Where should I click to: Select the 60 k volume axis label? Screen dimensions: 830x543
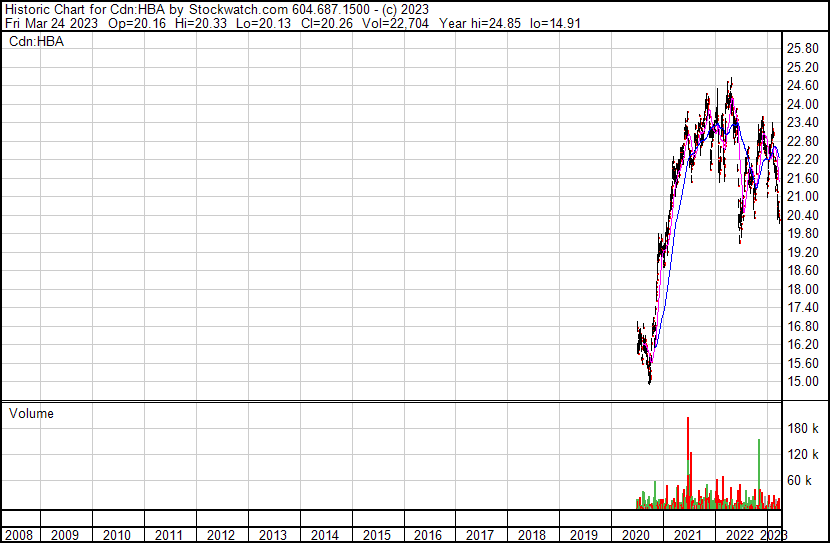[x=800, y=480]
